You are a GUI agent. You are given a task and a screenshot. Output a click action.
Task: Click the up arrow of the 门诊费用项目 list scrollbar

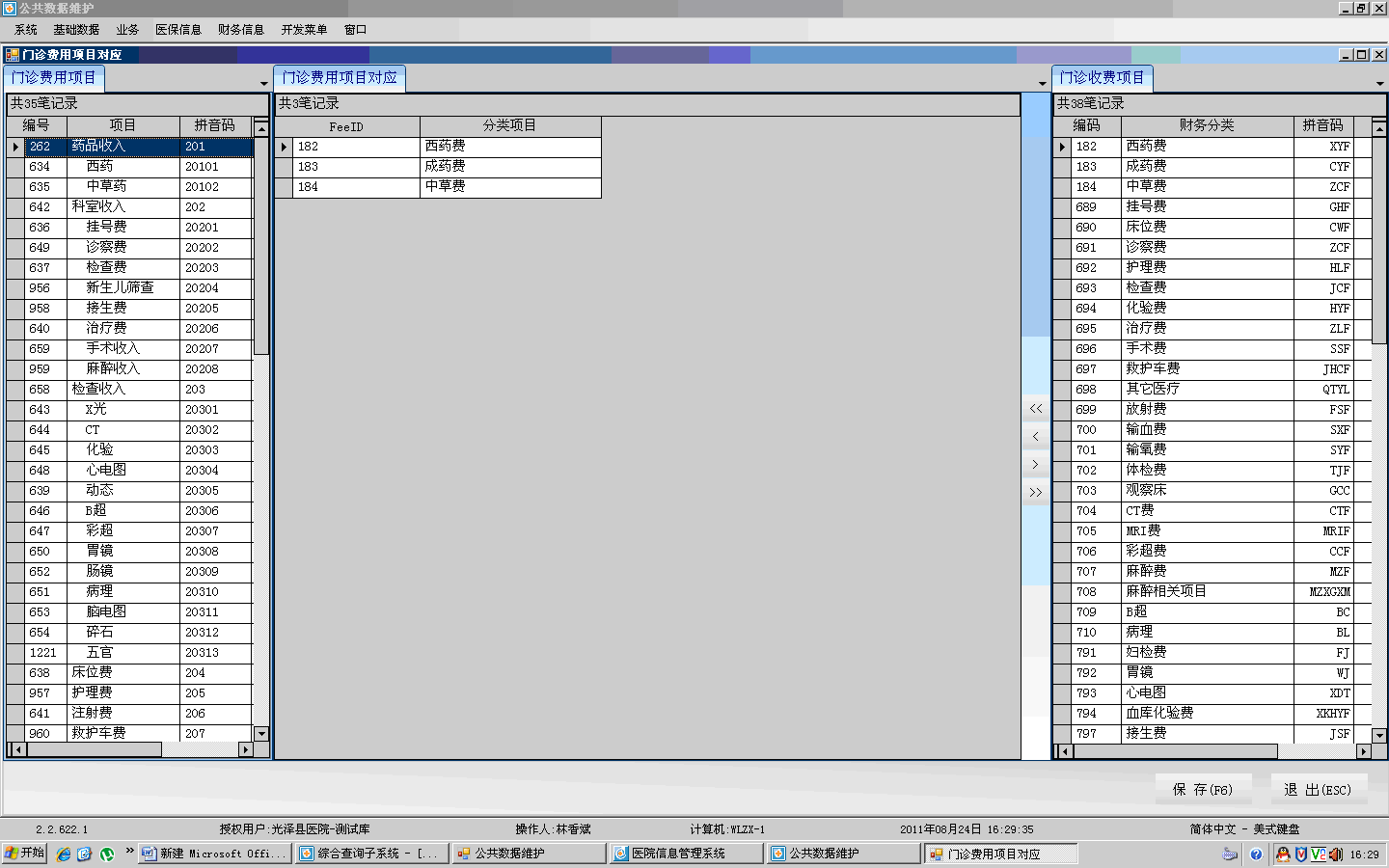coord(261,127)
